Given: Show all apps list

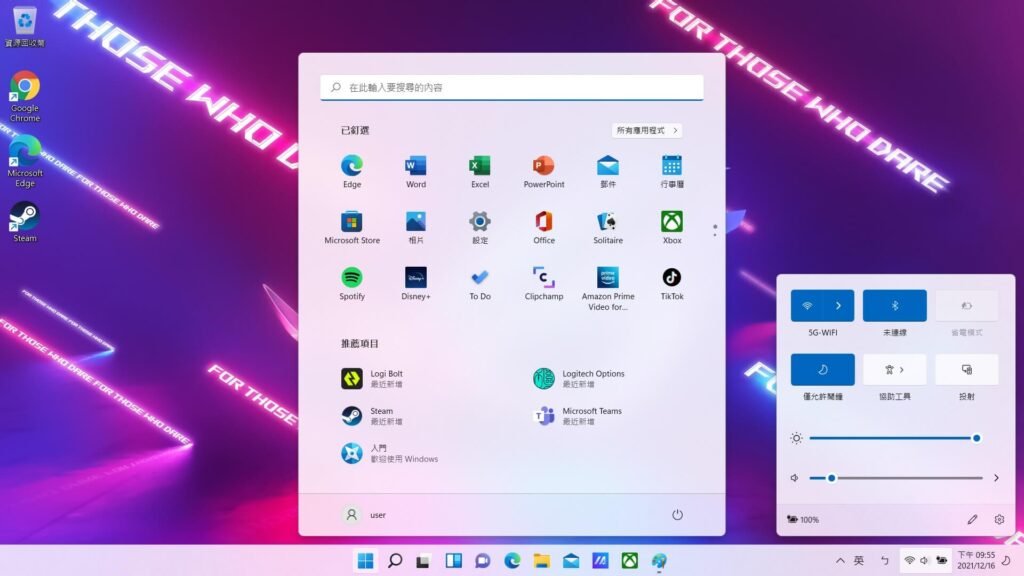Looking at the screenshot, I should tap(647, 131).
